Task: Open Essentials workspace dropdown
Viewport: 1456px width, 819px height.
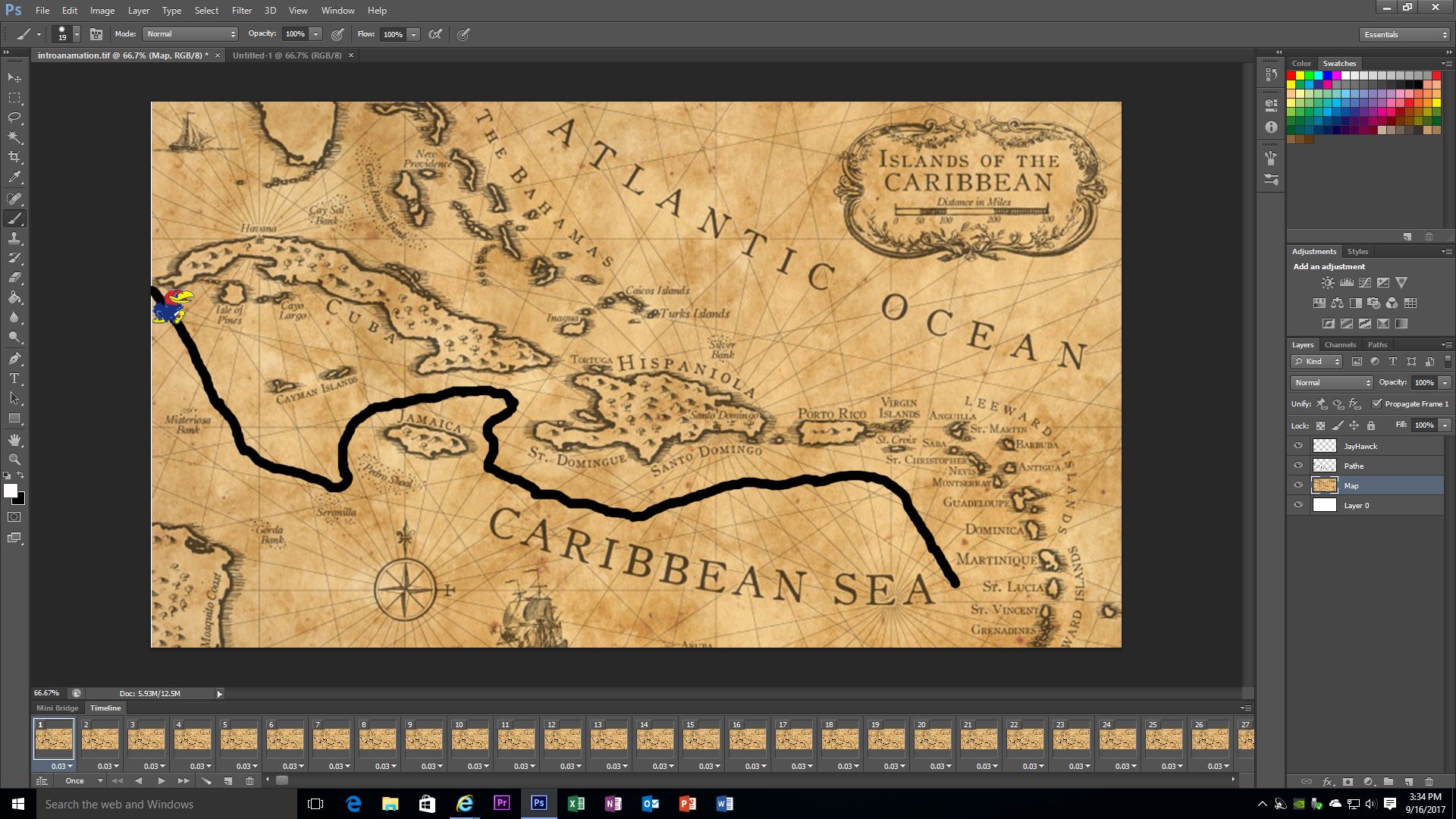Action: pyautogui.click(x=1404, y=34)
